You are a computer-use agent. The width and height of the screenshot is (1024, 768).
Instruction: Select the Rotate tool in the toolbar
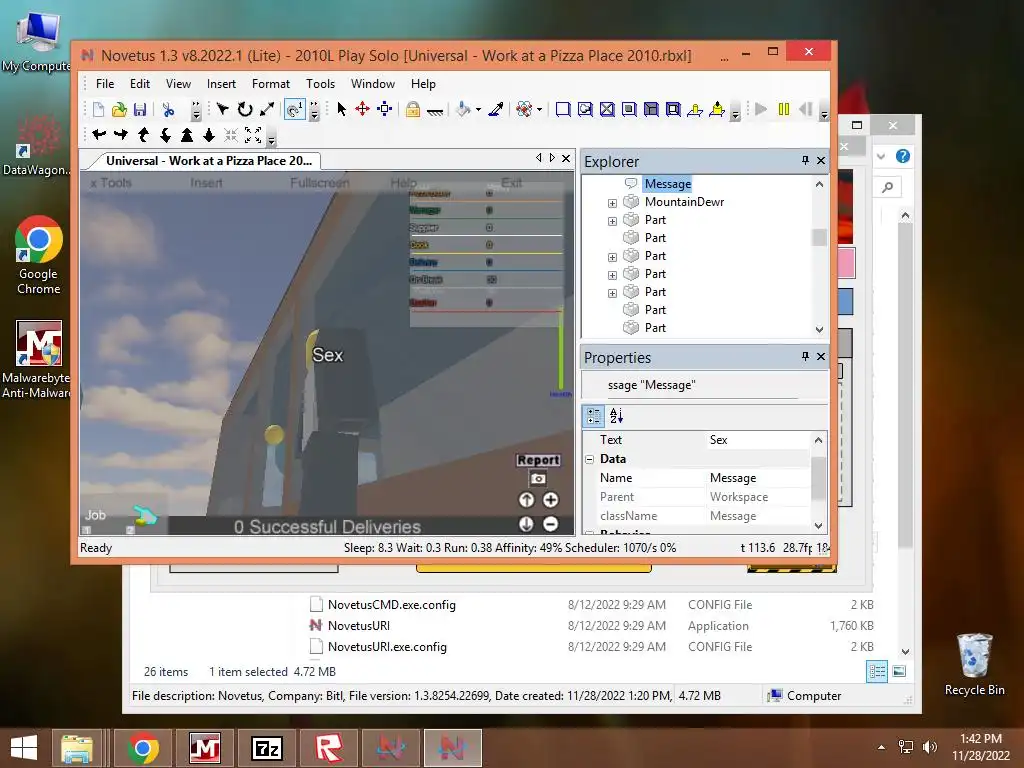[x=245, y=109]
